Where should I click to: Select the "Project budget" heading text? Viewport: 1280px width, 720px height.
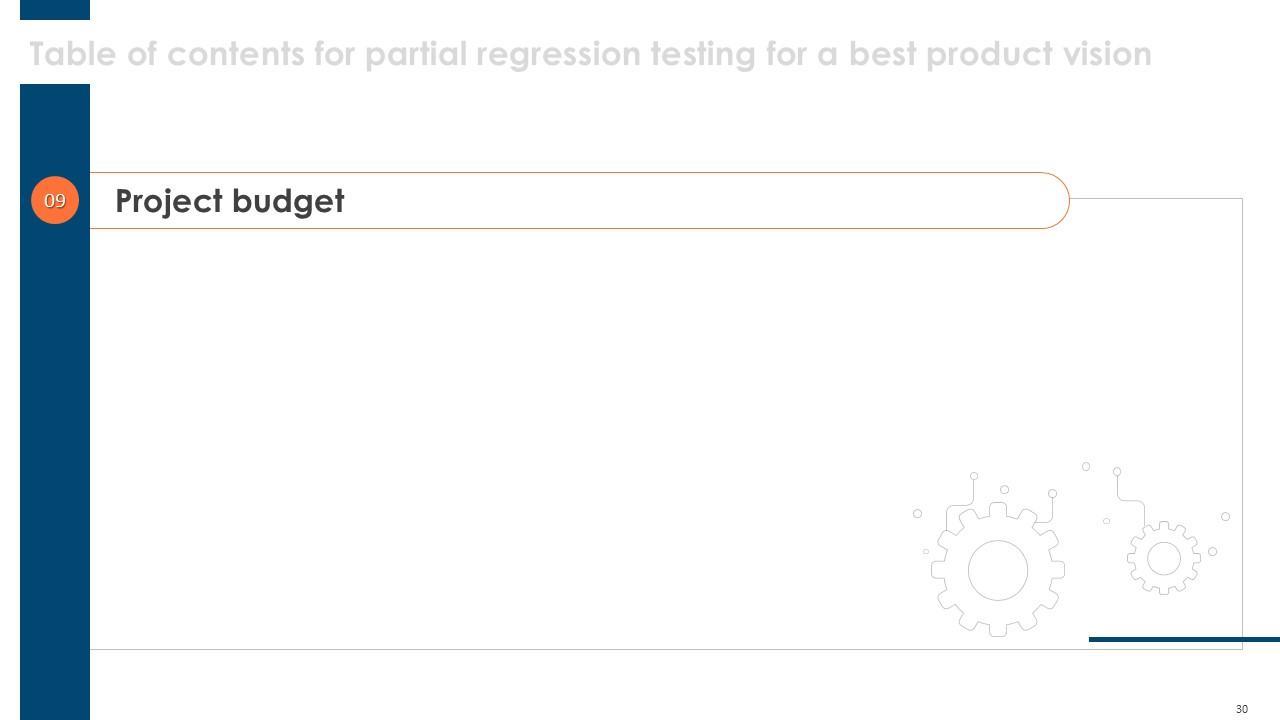(230, 201)
